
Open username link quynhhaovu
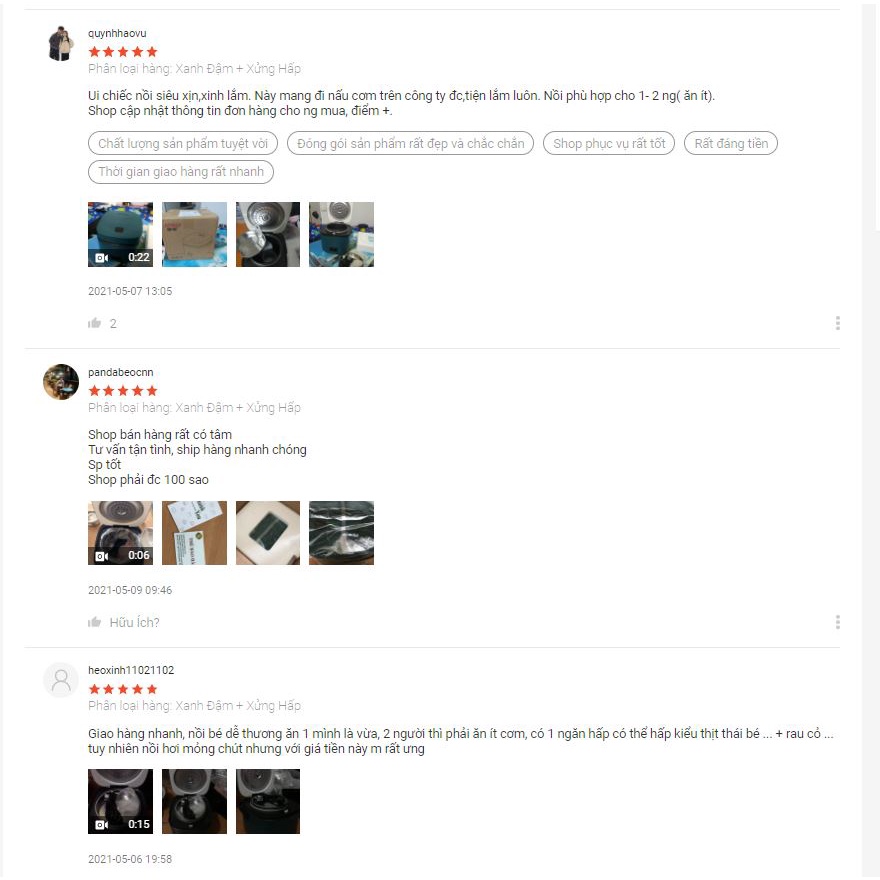117,33
